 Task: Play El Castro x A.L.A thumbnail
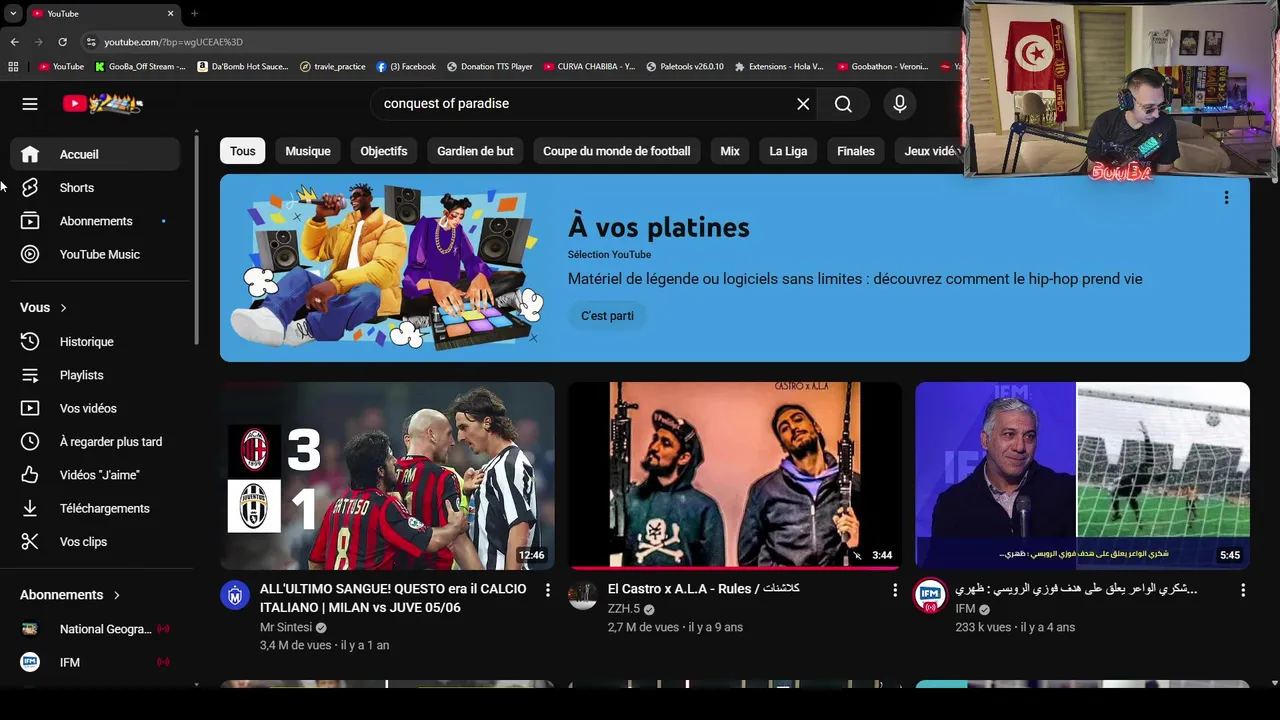click(x=735, y=476)
